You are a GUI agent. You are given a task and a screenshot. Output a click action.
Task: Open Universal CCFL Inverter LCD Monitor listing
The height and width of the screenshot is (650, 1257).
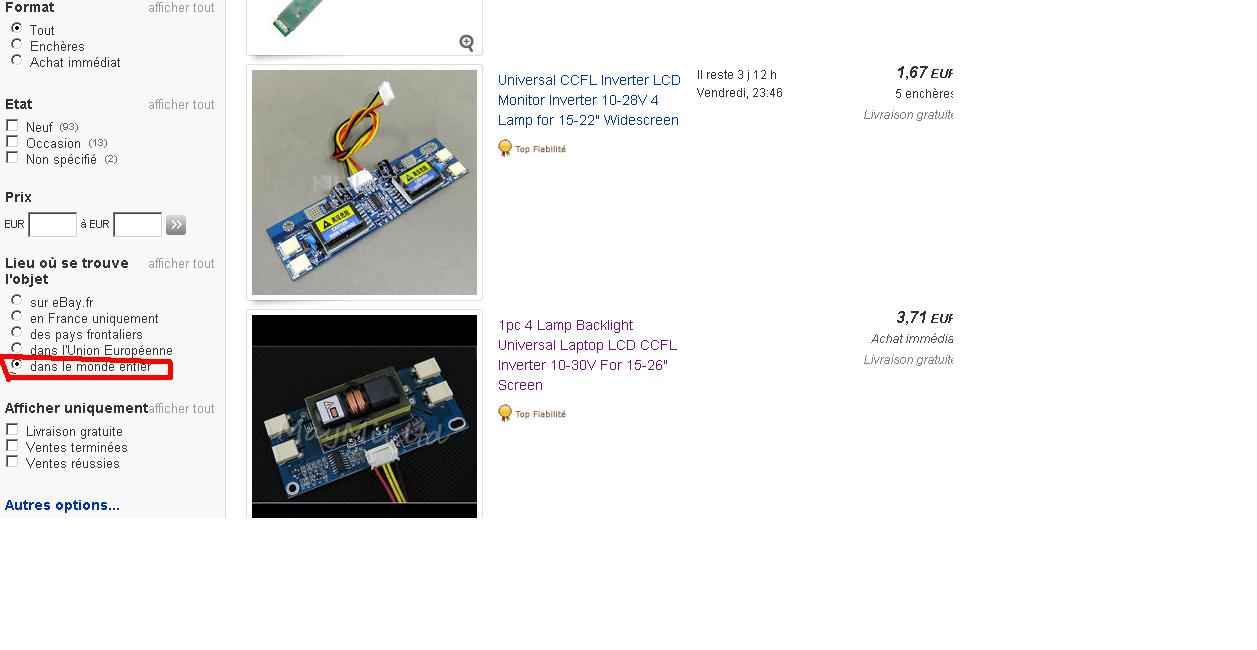pos(589,100)
